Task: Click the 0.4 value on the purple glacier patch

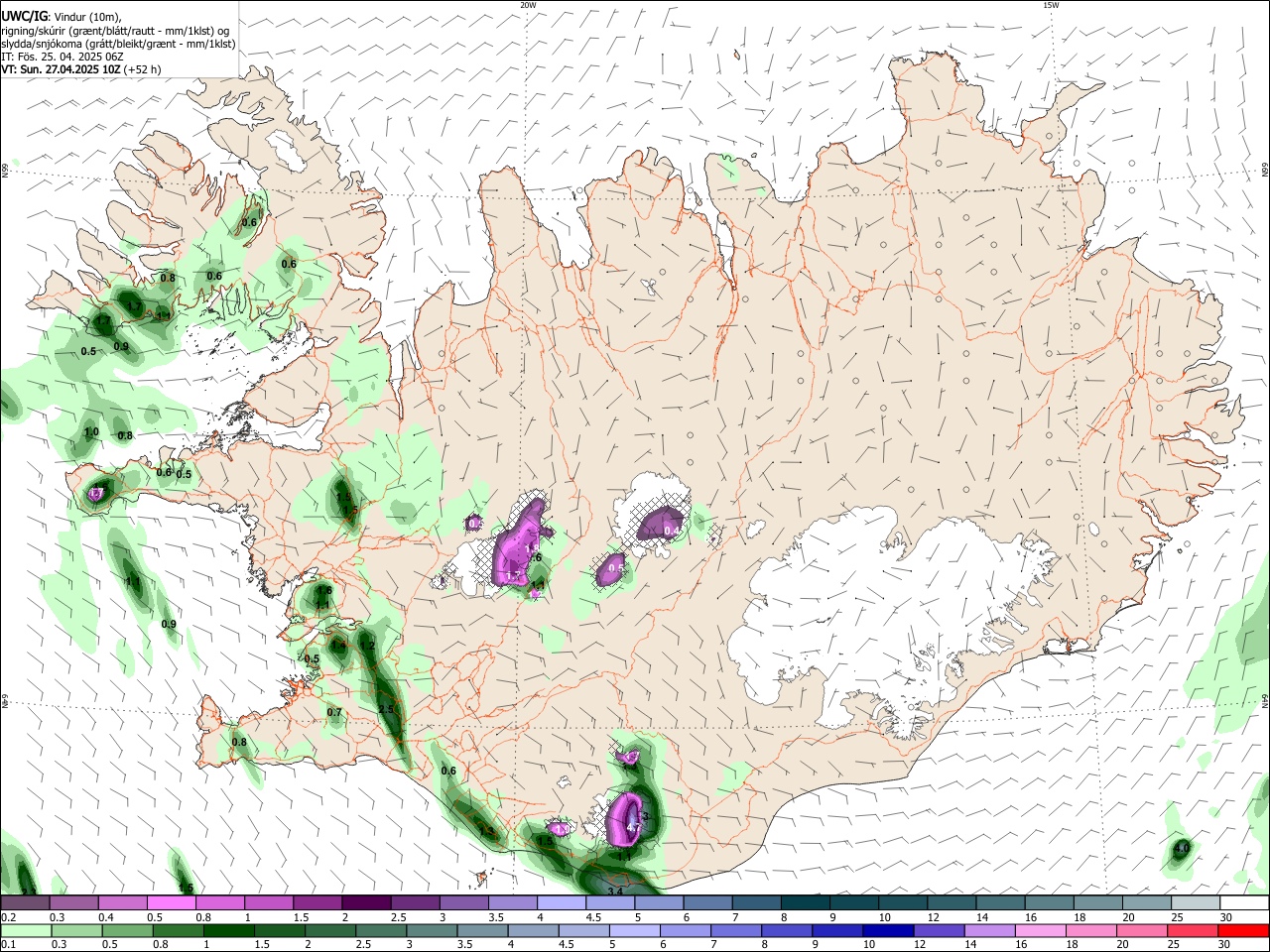Action: [x=672, y=531]
